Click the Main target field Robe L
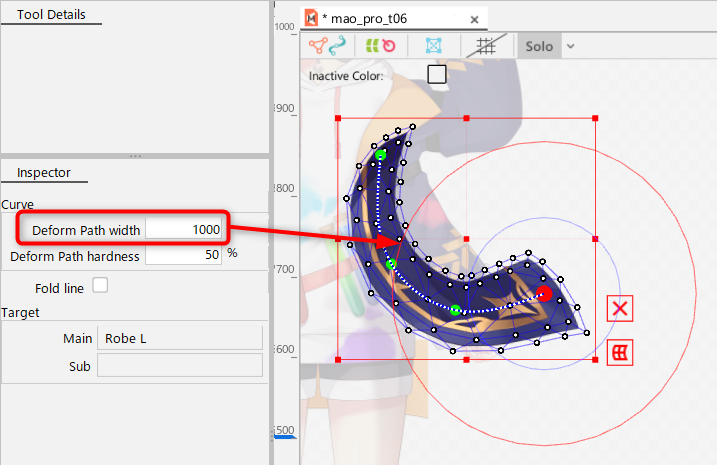The image size is (717, 465). tap(179, 338)
